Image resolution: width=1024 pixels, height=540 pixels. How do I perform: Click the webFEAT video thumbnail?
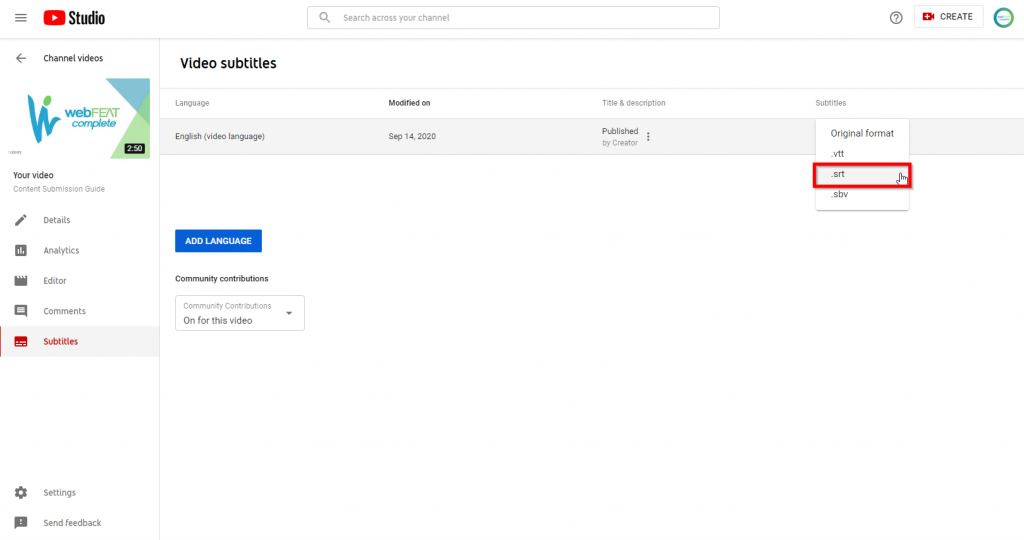coord(79,119)
